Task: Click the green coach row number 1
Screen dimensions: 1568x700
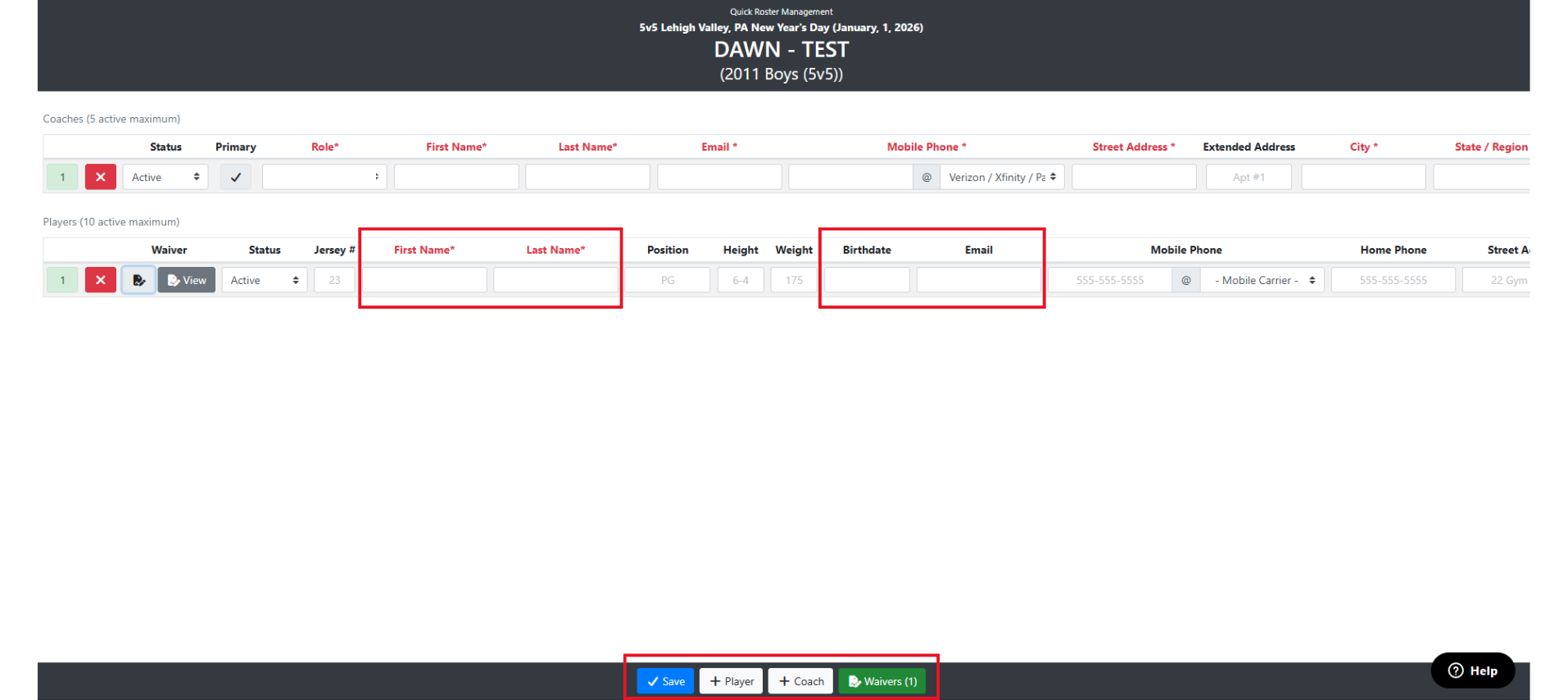Action: (62, 177)
